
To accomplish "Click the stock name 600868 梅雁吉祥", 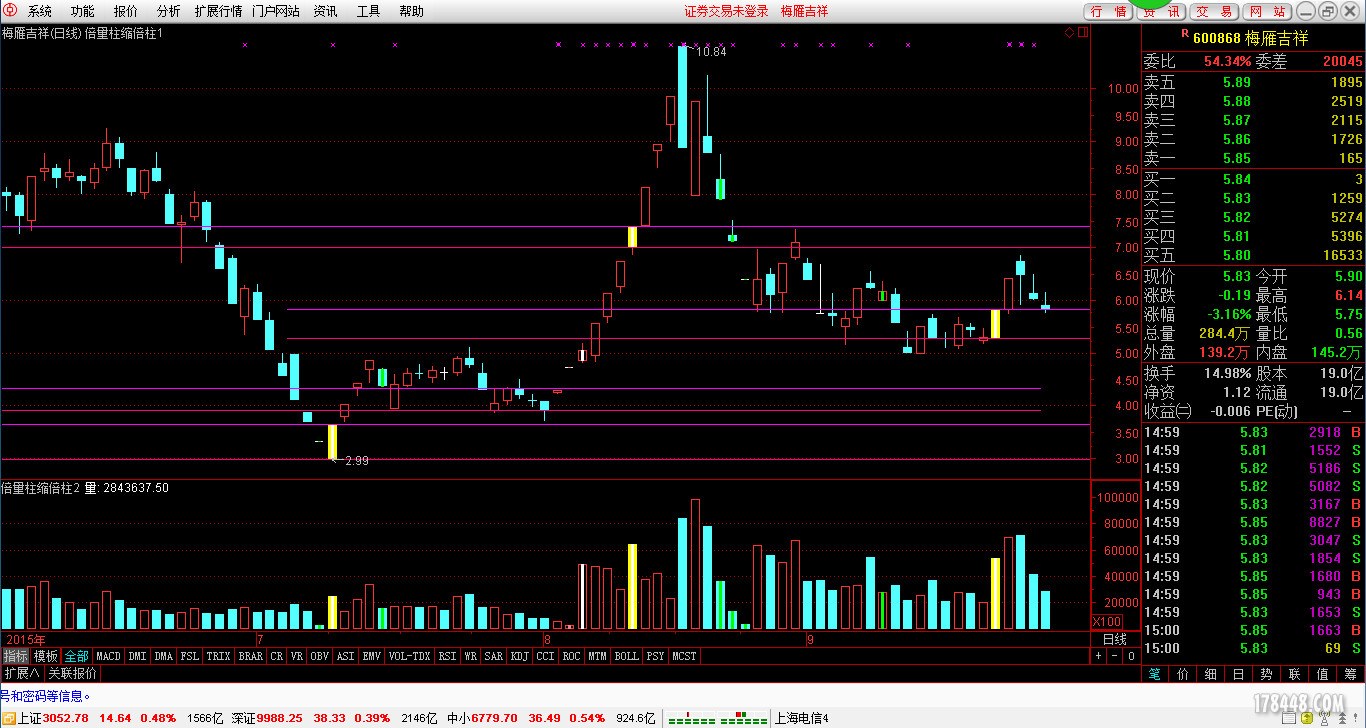I will coord(1250,38).
